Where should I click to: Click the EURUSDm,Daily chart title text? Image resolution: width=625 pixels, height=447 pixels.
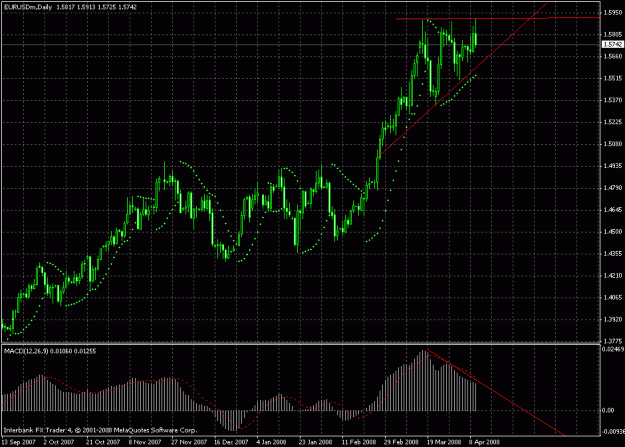coord(28,7)
